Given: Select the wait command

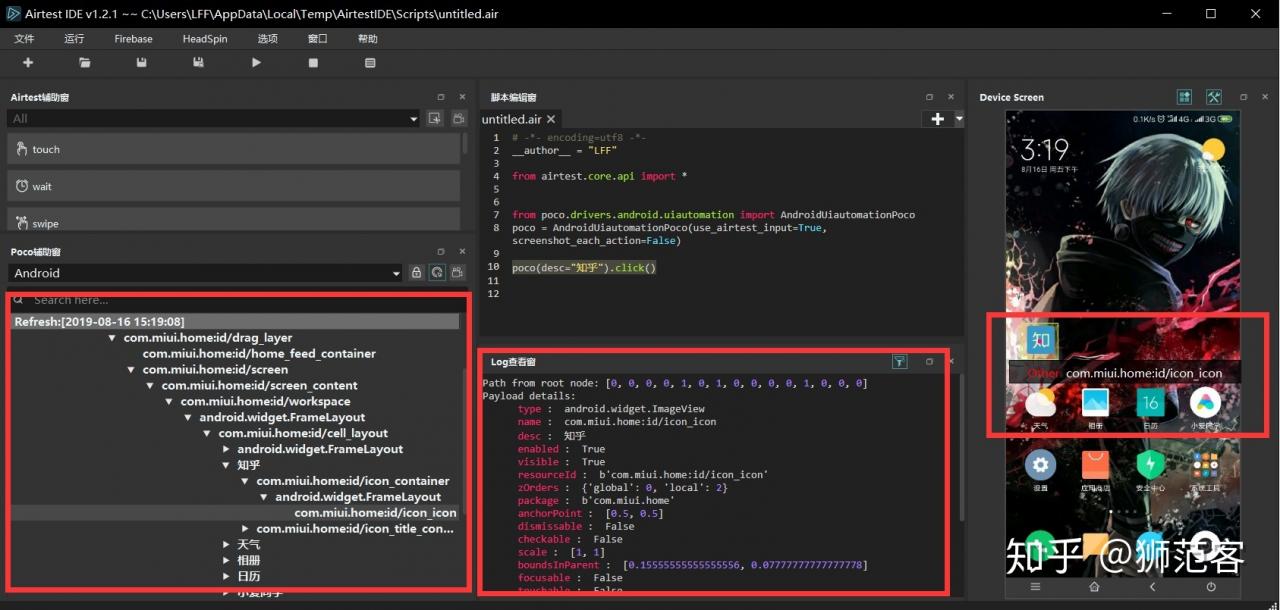Looking at the screenshot, I should coord(234,186).
